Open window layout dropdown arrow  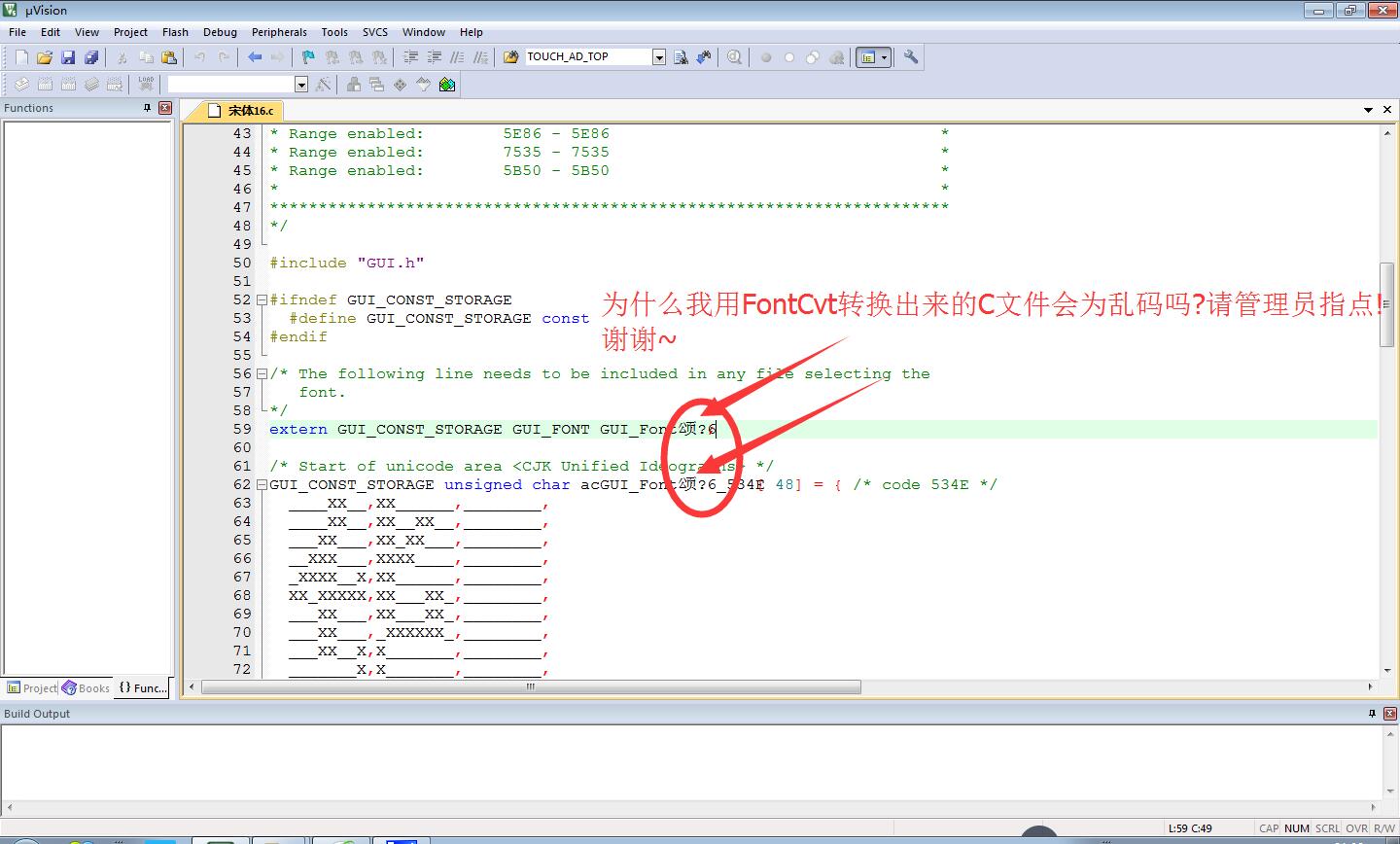[884, 57]
